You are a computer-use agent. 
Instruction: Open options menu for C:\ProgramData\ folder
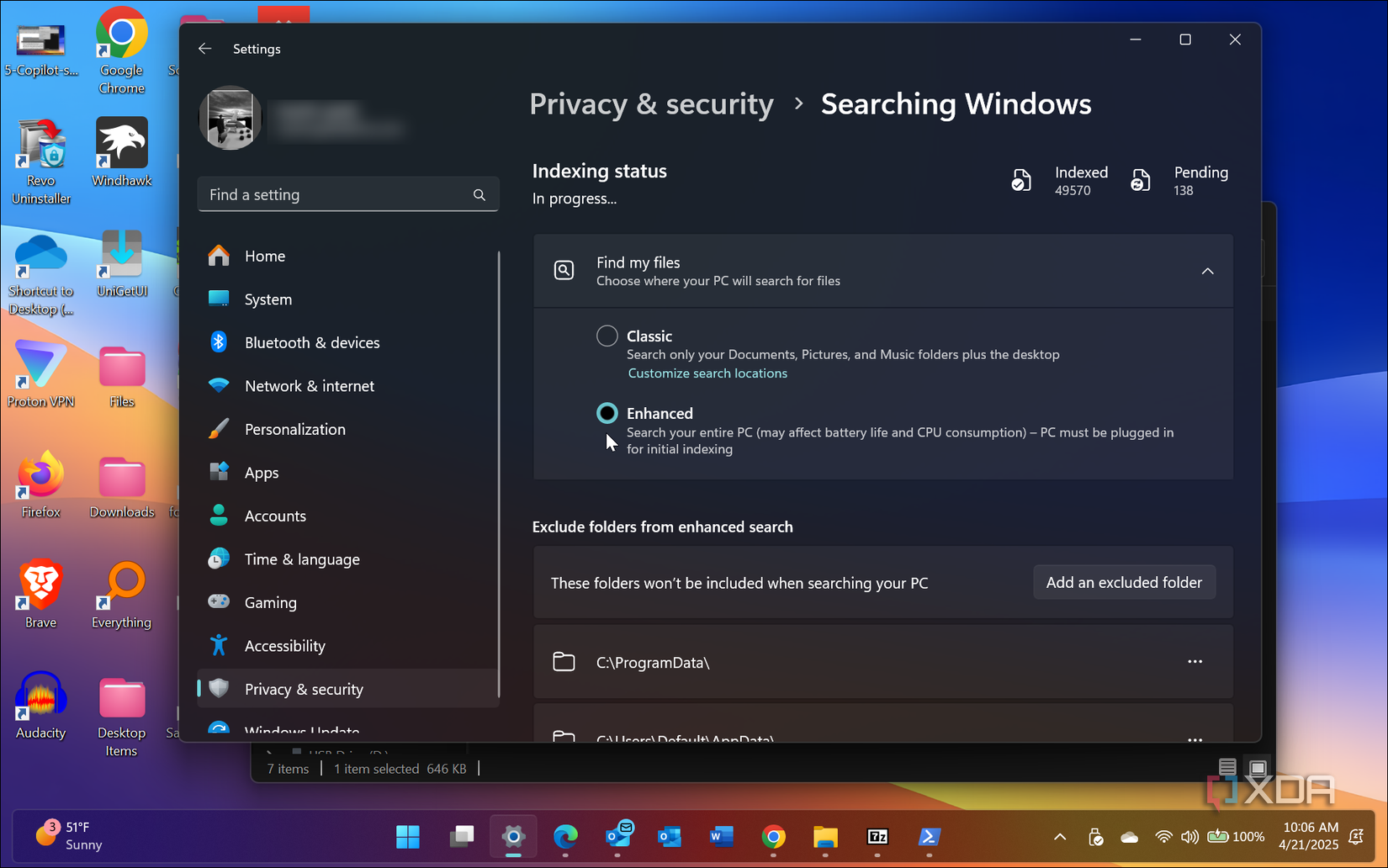pyautogui.click(x=1195, y=662)
